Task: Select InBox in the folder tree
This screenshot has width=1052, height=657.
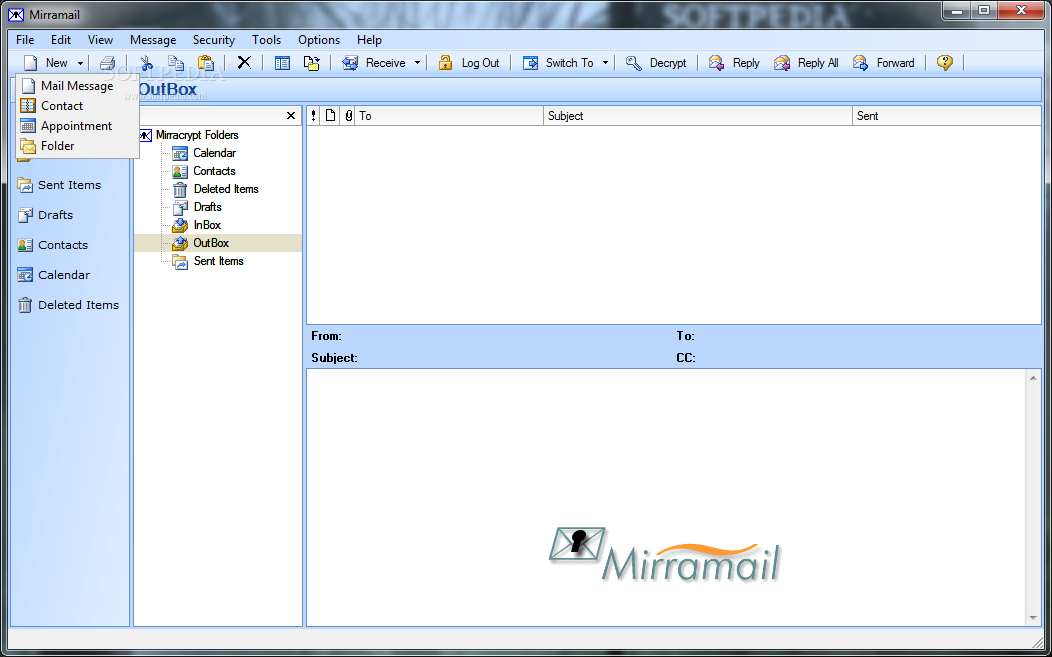Action: 207,225
